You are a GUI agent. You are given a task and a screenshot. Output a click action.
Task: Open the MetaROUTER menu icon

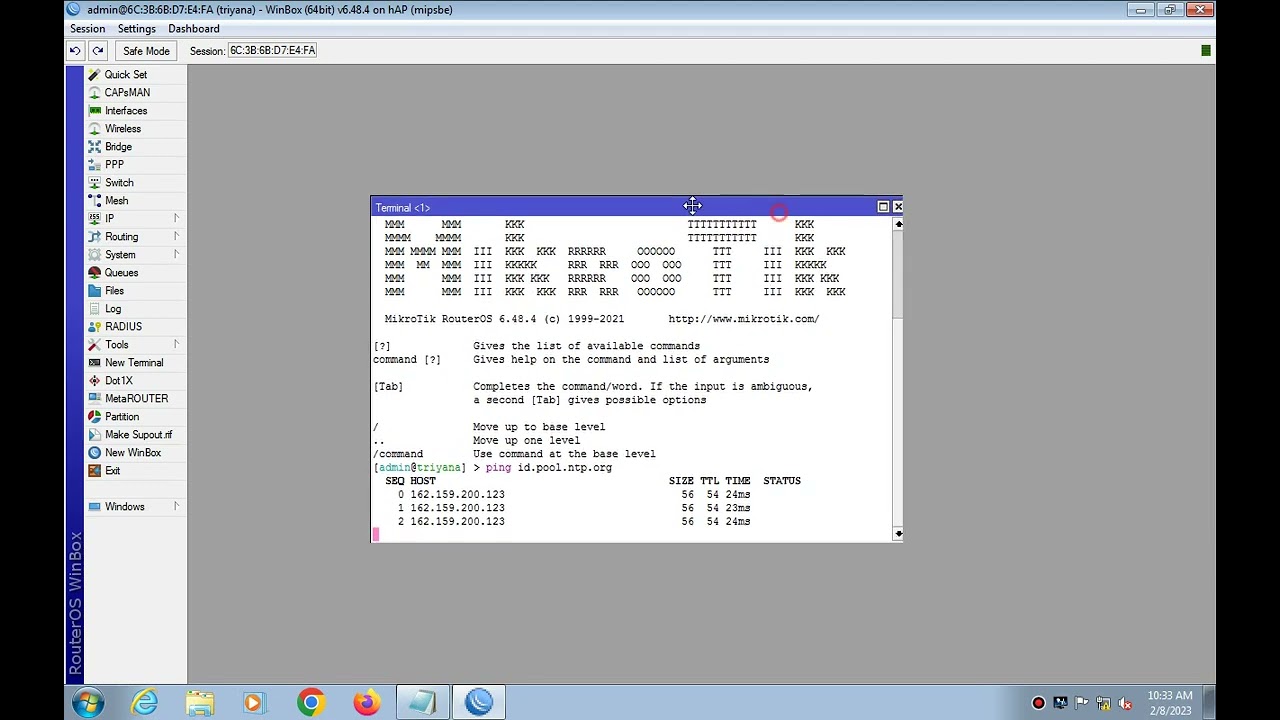point(94,399)
